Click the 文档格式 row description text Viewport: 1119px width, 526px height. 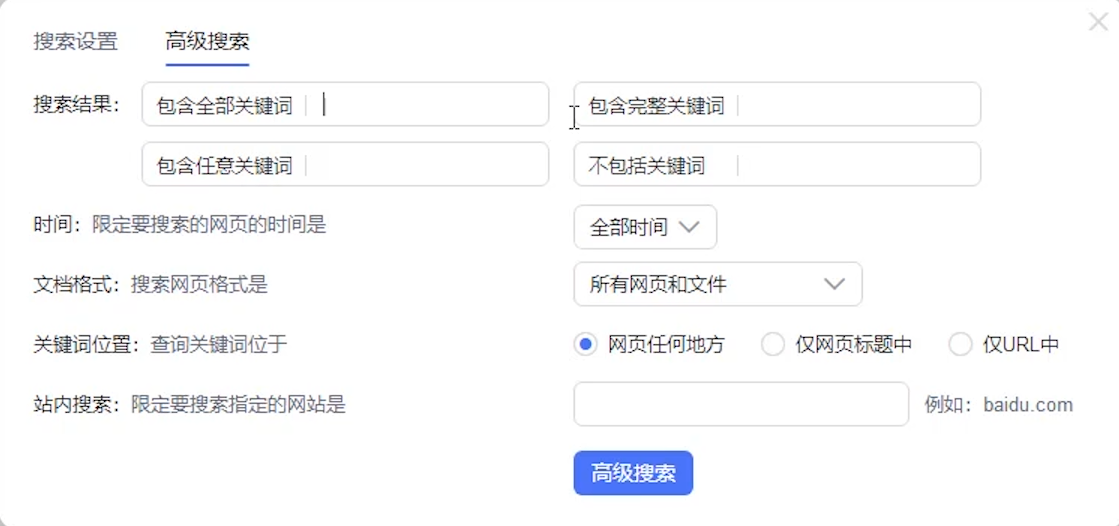tap(150, 285)
